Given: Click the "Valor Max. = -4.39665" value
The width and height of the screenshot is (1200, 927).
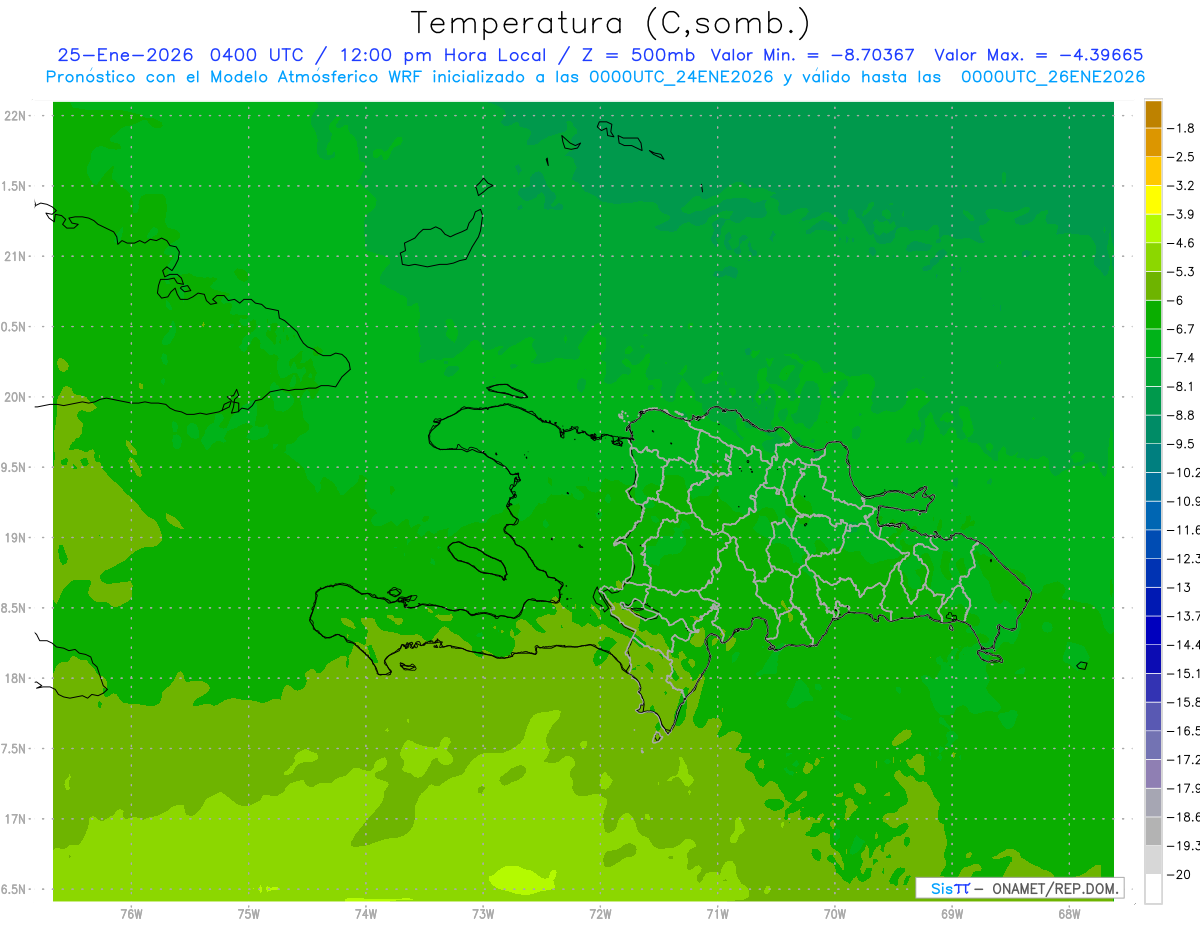Looking at the screenshot, I should [x=1038, y=55].
